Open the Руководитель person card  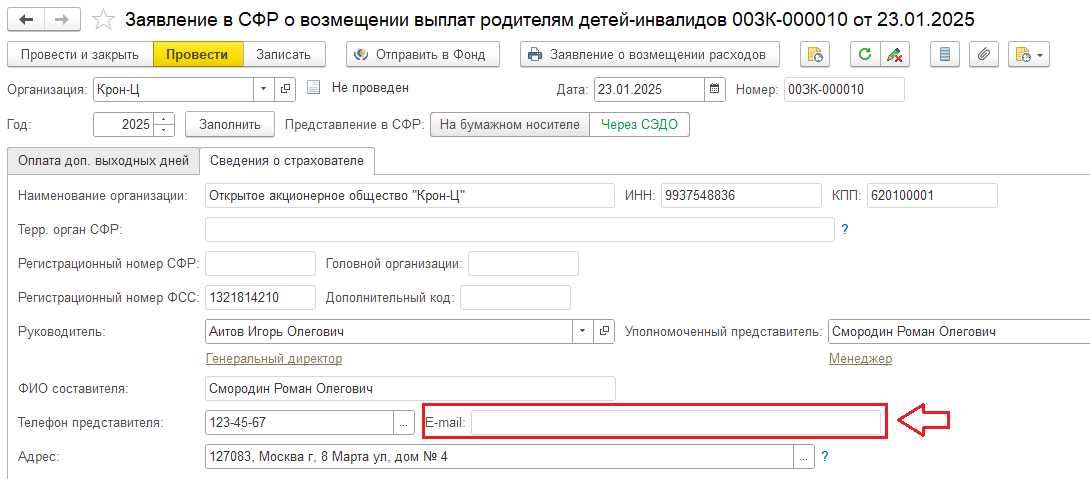(605, 332)
